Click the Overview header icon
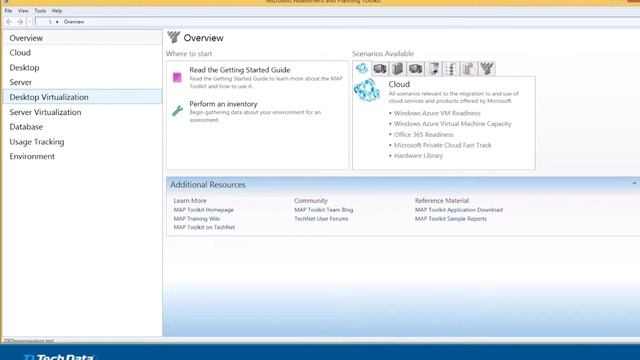Screen dimensions: 640x360 pyautogui.click(x=173, y=37)
